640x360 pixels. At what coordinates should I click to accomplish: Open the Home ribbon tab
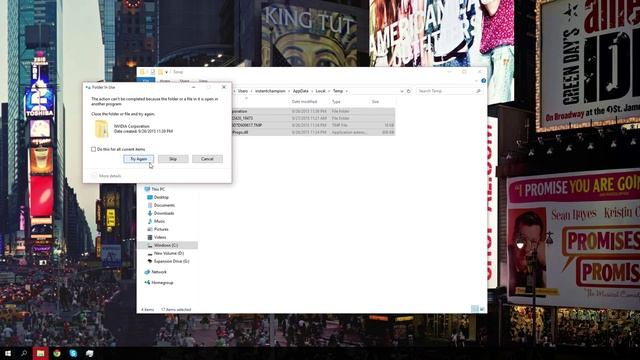(165, 81)
